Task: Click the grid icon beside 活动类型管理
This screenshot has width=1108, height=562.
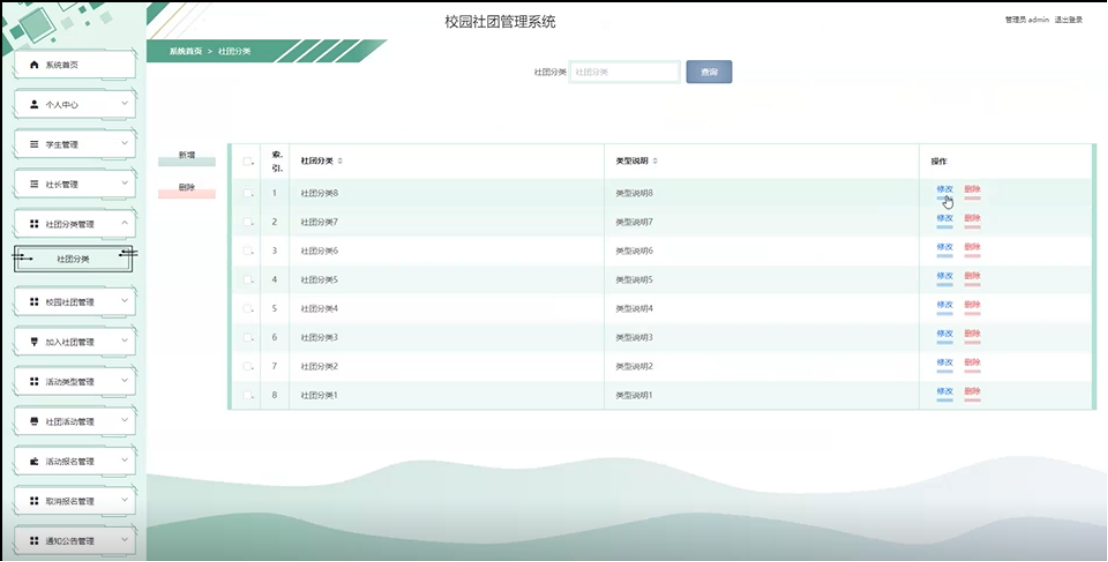Action: [34, 382]
